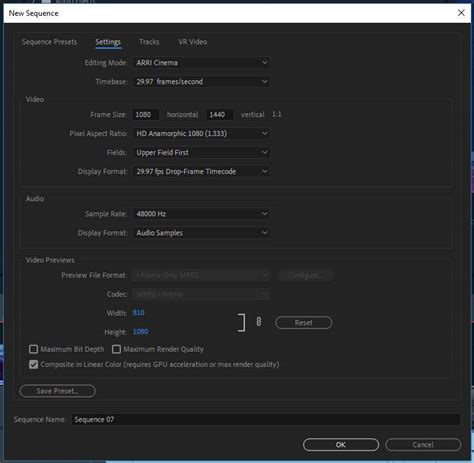
Task: Open the VR Video tab
Action: coord(192,42)
